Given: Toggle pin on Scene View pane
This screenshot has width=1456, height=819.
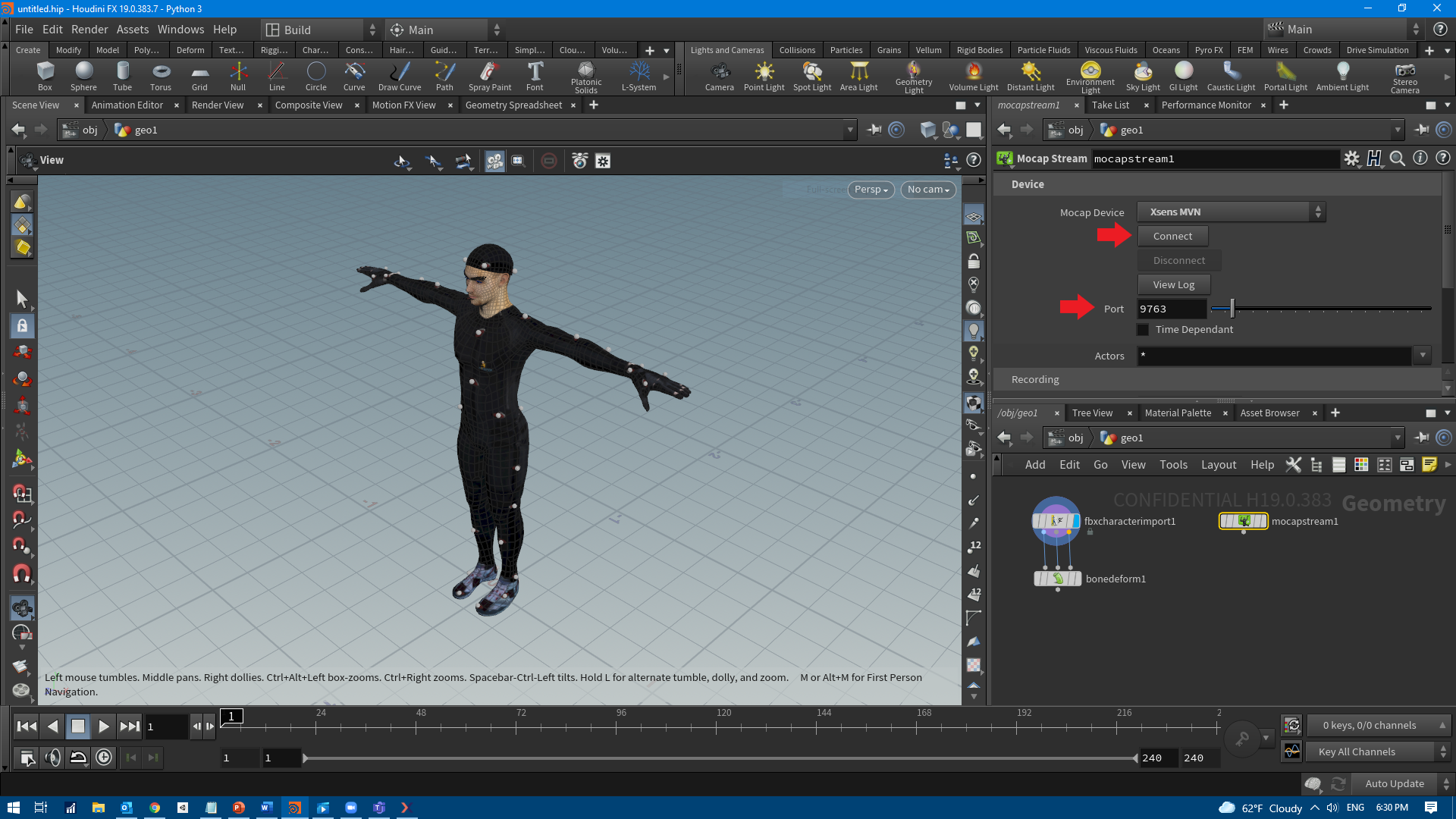Looking at the screenshot, I should click(874, 130).
